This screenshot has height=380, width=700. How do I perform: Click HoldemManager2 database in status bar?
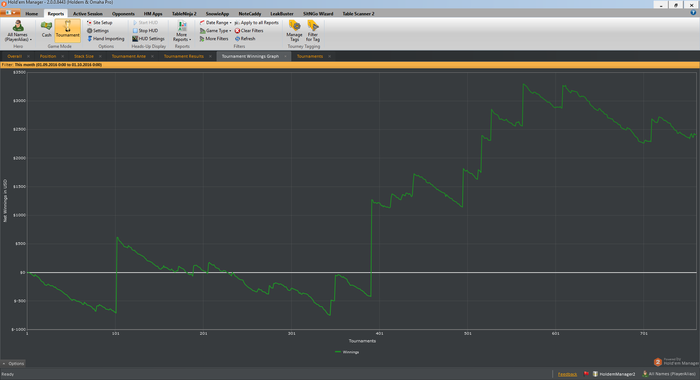click(614, 374)
